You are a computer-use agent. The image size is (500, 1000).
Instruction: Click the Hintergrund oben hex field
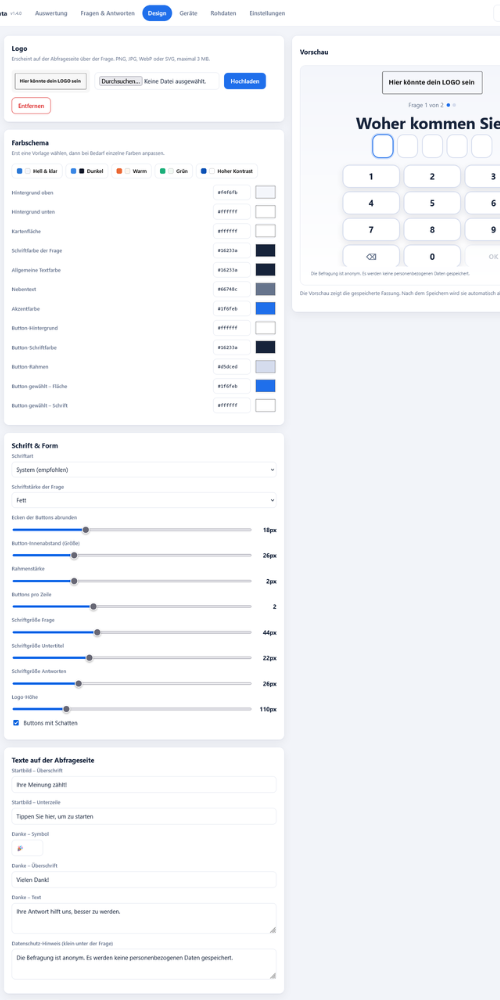[232, 192]
